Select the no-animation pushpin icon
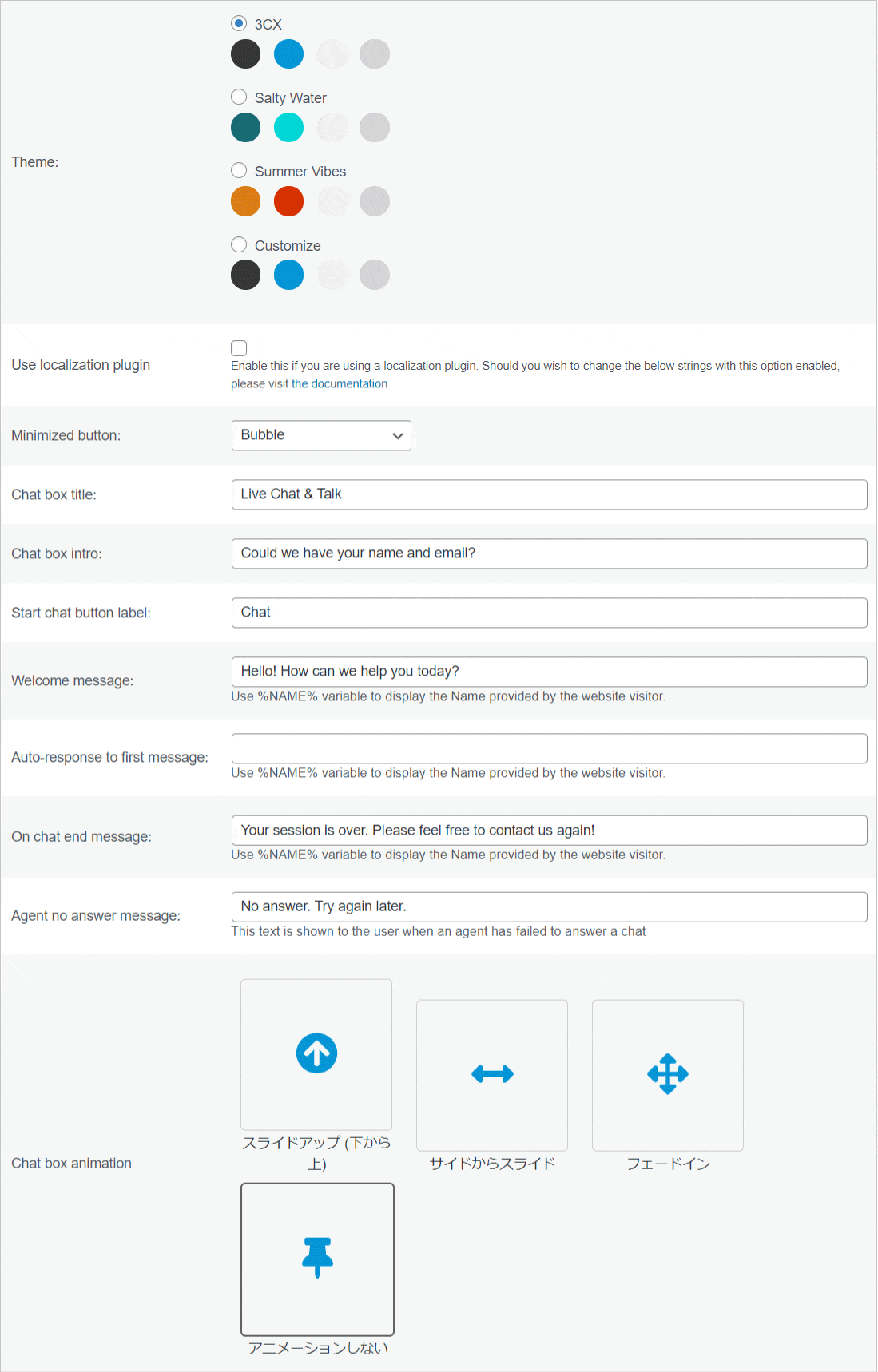The image size is (878, 1372). click(x=317, y=1258)
